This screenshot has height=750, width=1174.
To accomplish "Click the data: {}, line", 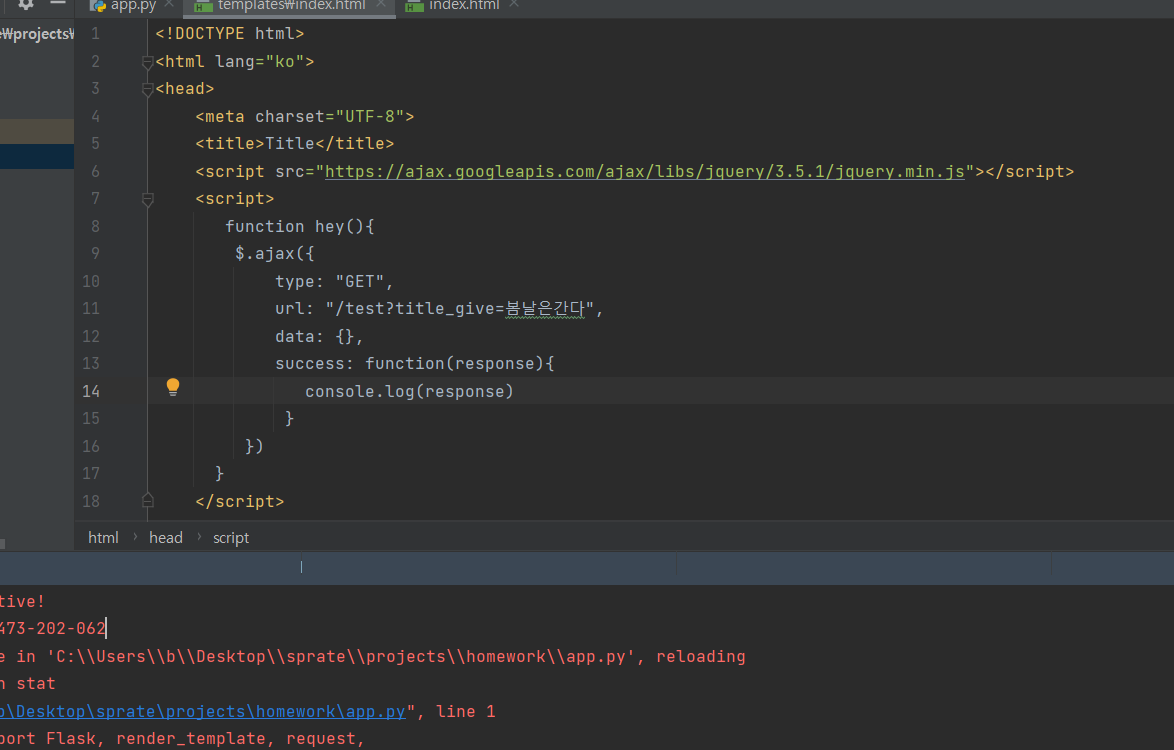I will point(319,336).
